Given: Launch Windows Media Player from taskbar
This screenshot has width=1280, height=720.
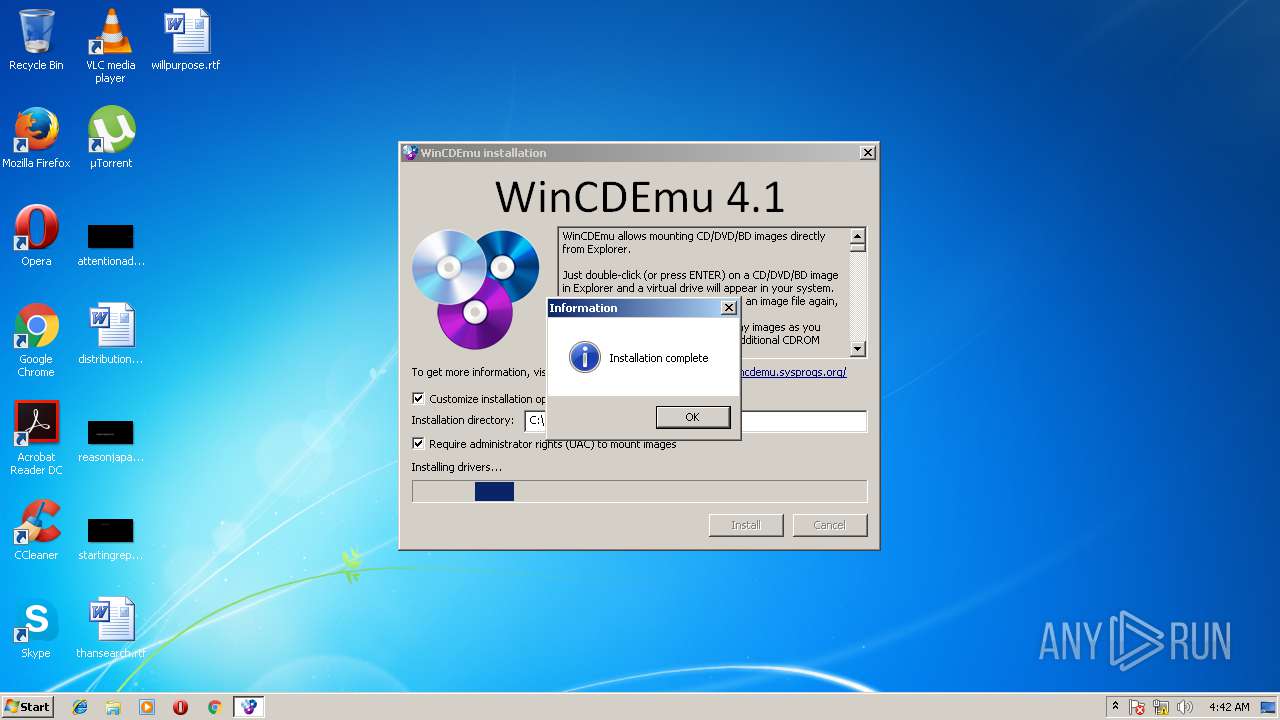Looking at the screenshot, I should [147, 707].
